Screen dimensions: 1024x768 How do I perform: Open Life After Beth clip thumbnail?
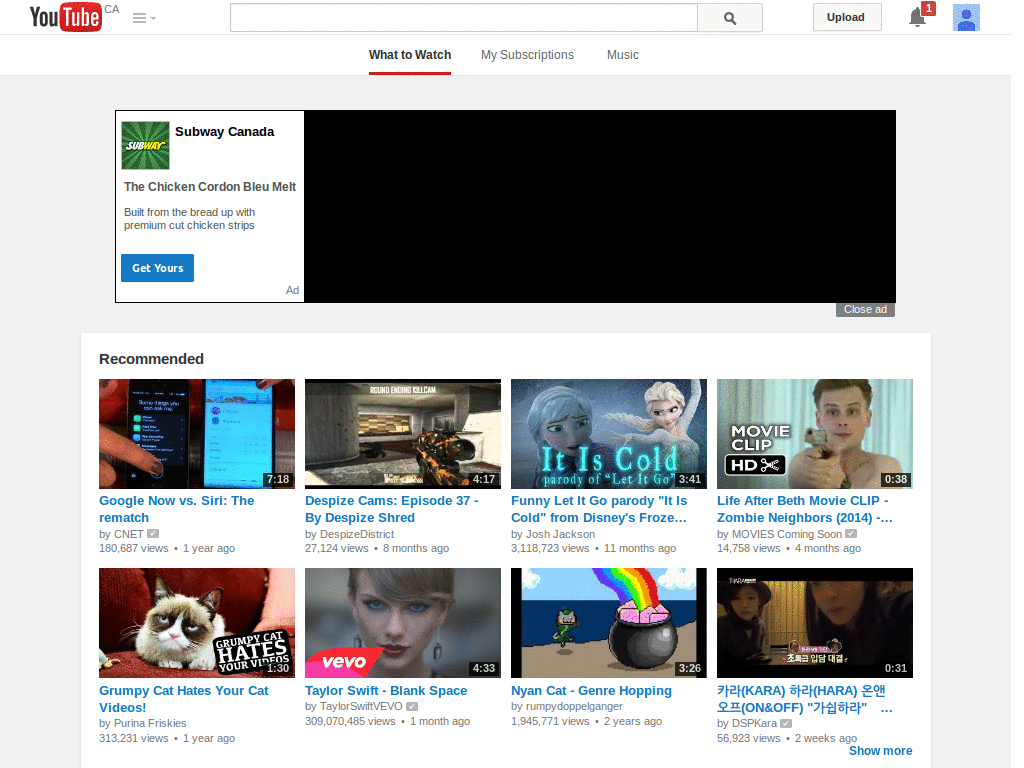pos(815,434)
